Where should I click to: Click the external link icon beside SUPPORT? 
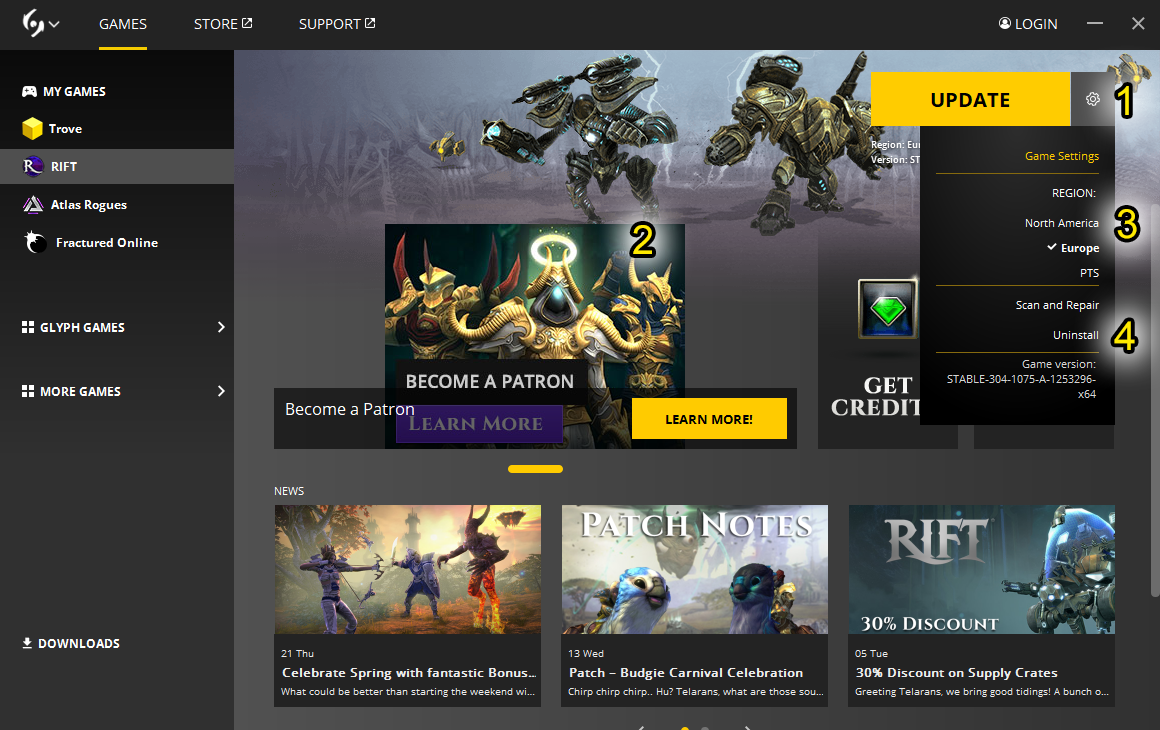tap(370, 23)
